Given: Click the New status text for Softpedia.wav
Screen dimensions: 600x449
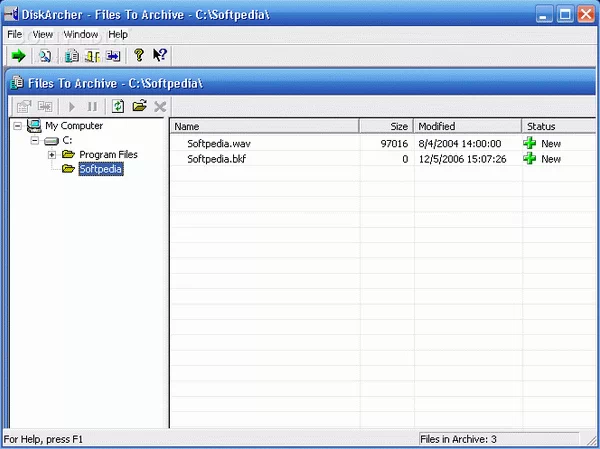Looking at the screenshot, I should point(551,144).
